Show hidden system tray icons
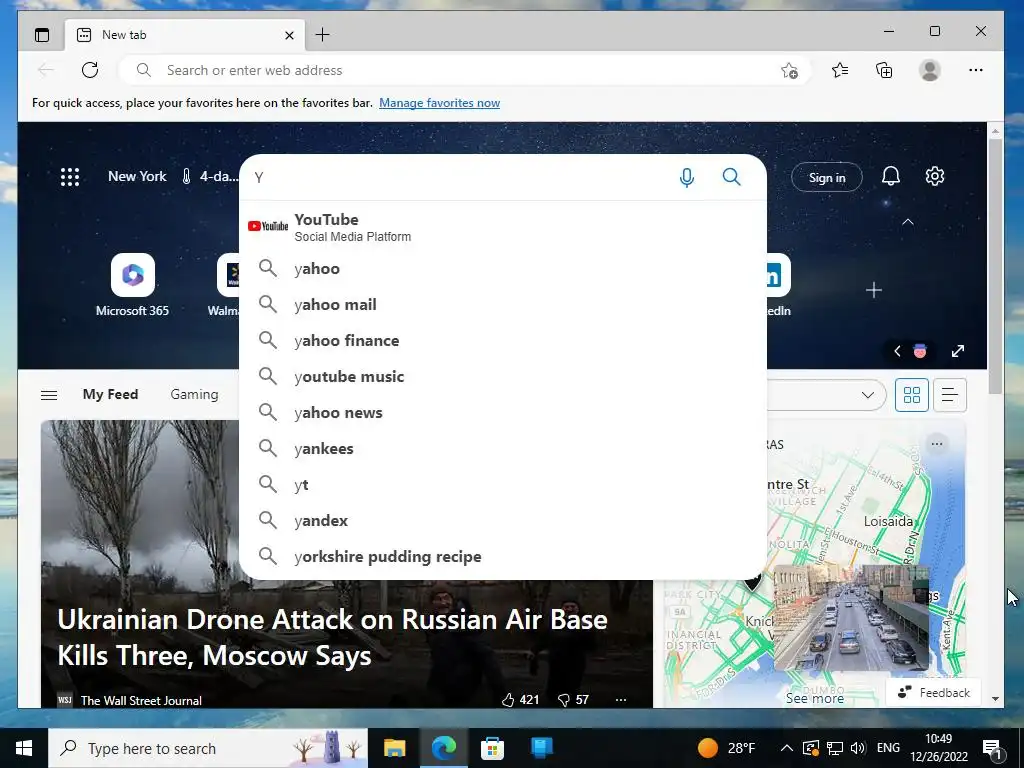Viewport: 1024px width, 768px height. [787, 748]
